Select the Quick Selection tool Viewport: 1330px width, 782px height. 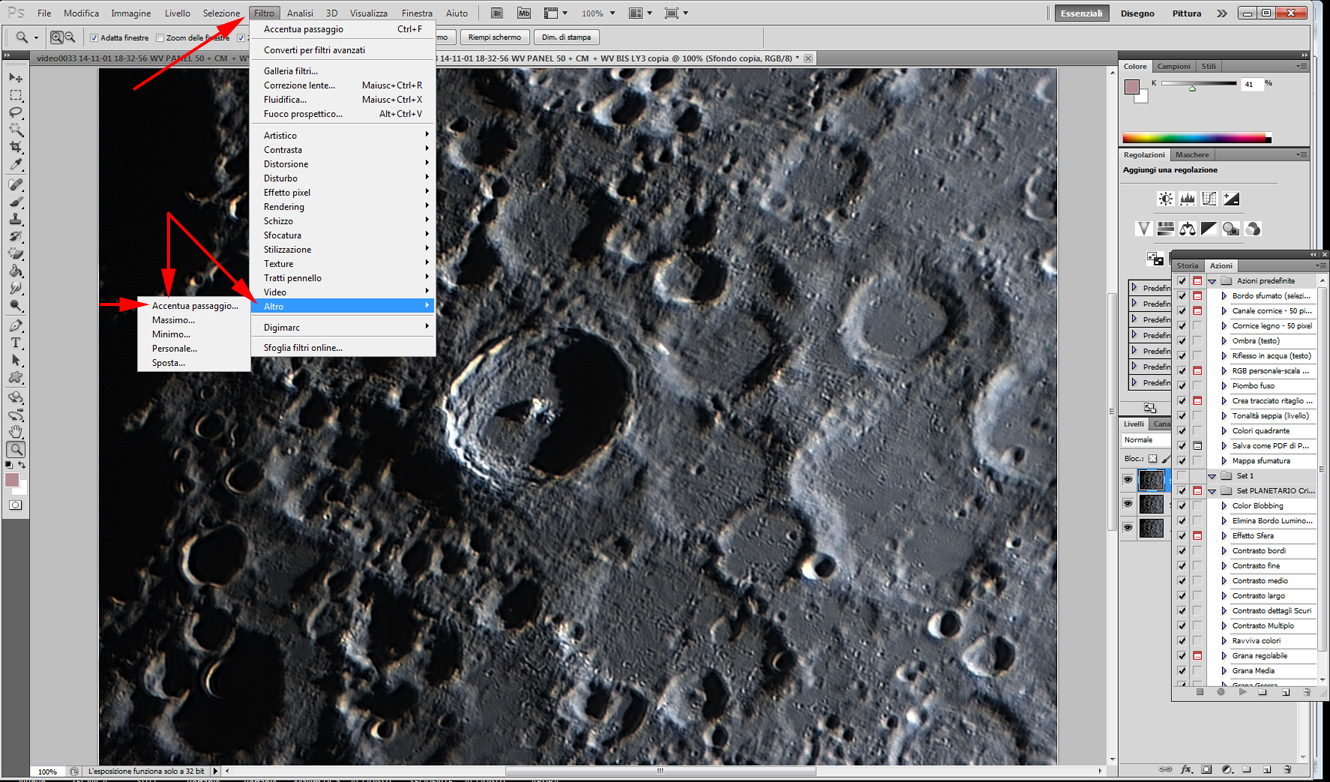tap(16, 130)
